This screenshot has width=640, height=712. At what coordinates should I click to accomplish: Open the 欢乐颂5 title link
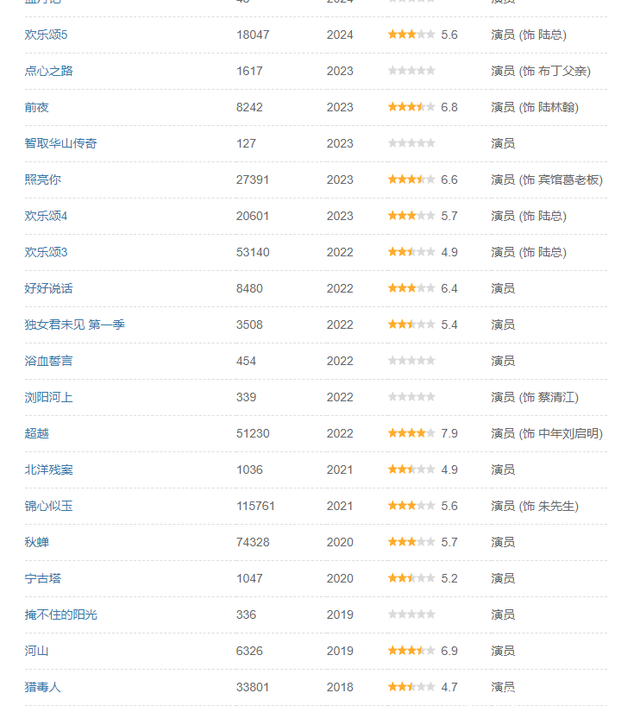point(46,35)
